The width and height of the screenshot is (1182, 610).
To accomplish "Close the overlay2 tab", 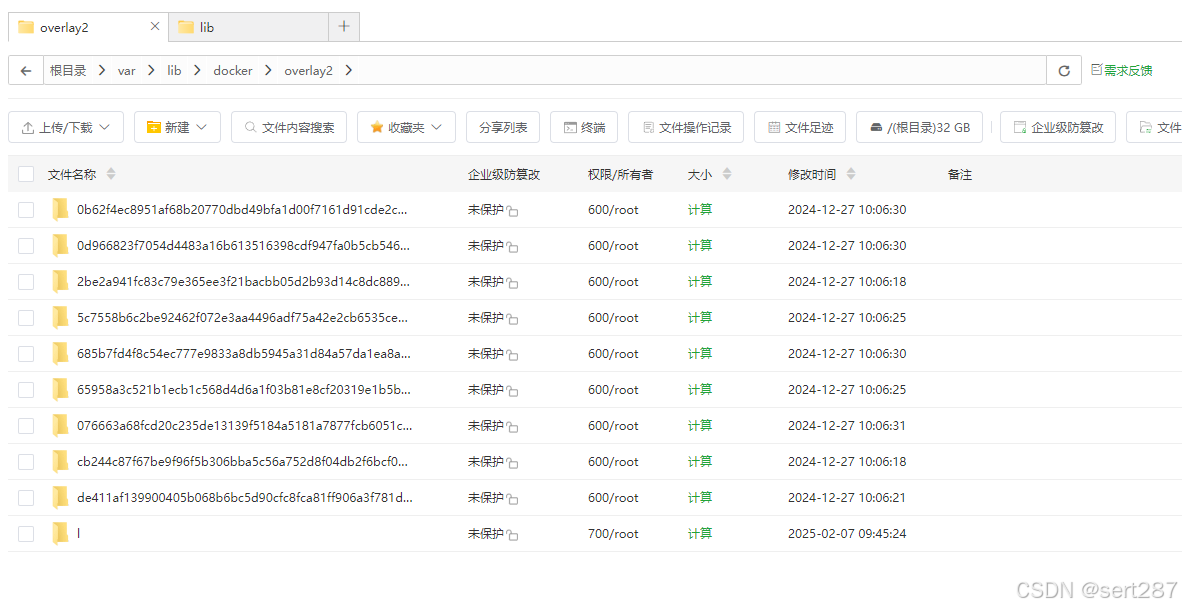I will pos(155,26).
